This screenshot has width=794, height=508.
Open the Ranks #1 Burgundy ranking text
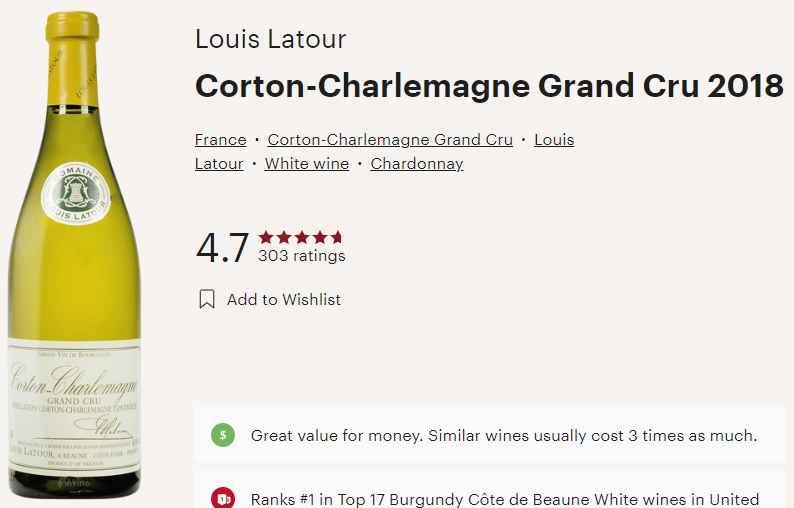tap(505, 498)
